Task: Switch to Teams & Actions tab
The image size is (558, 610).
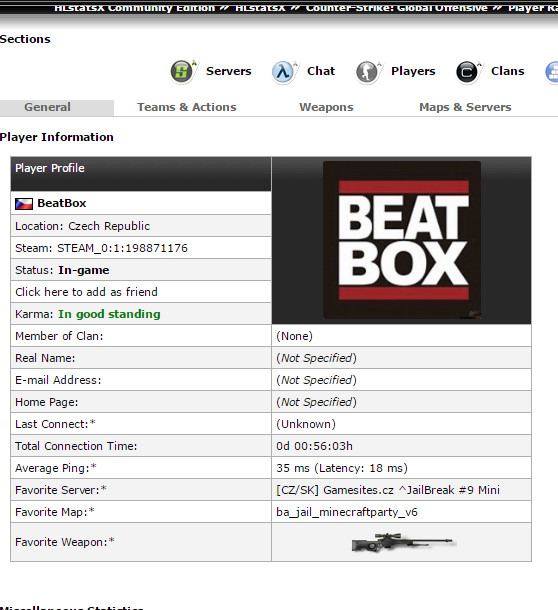Action: 187,107
